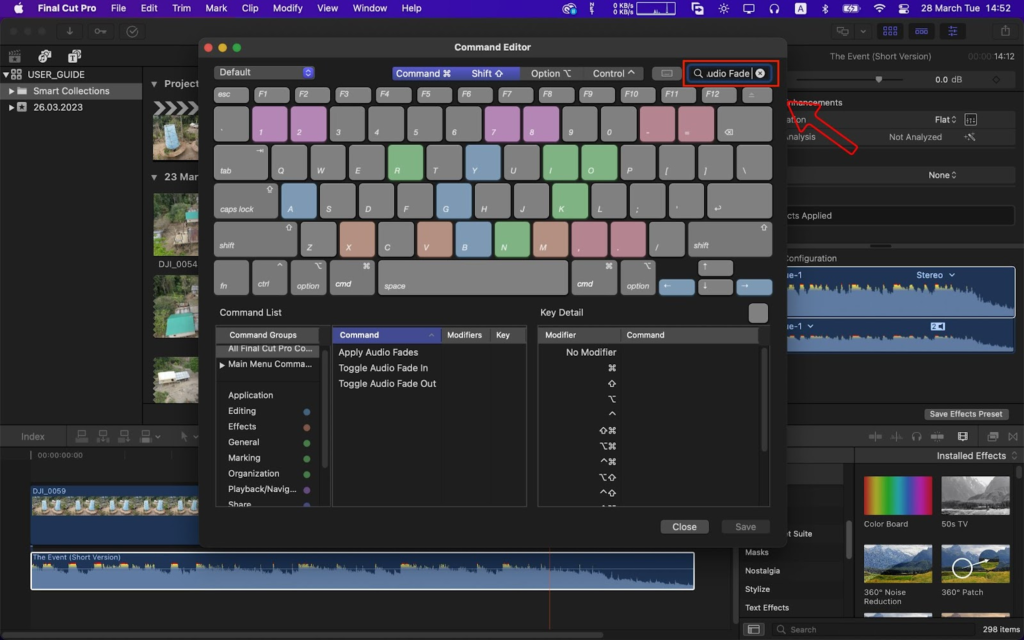This screenshot has height=640, width=1024.
Task: Click the effects browser layout icon by Search
Action: 754,630
